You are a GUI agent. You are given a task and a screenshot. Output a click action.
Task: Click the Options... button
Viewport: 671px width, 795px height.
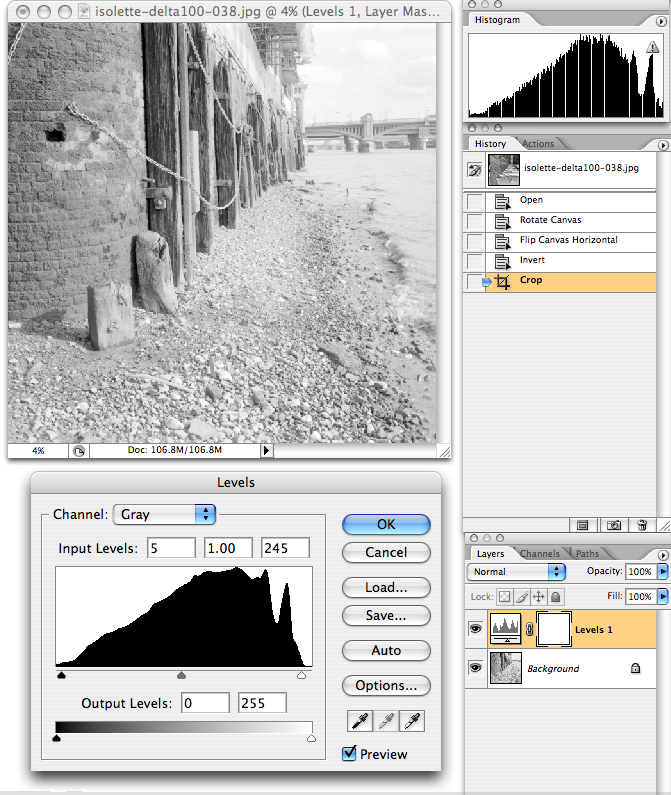pos(386,685)
